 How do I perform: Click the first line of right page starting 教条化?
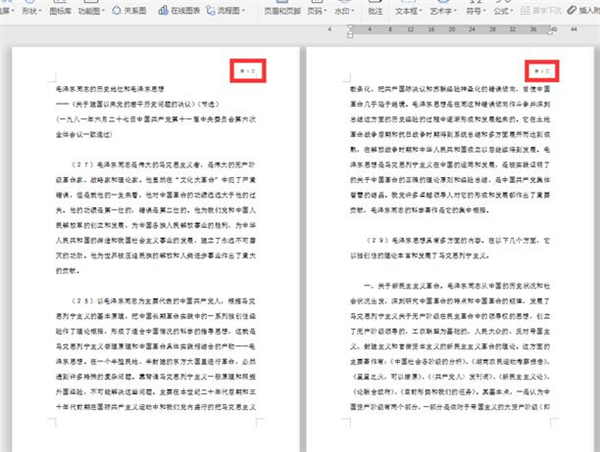[x=450, y=89]
